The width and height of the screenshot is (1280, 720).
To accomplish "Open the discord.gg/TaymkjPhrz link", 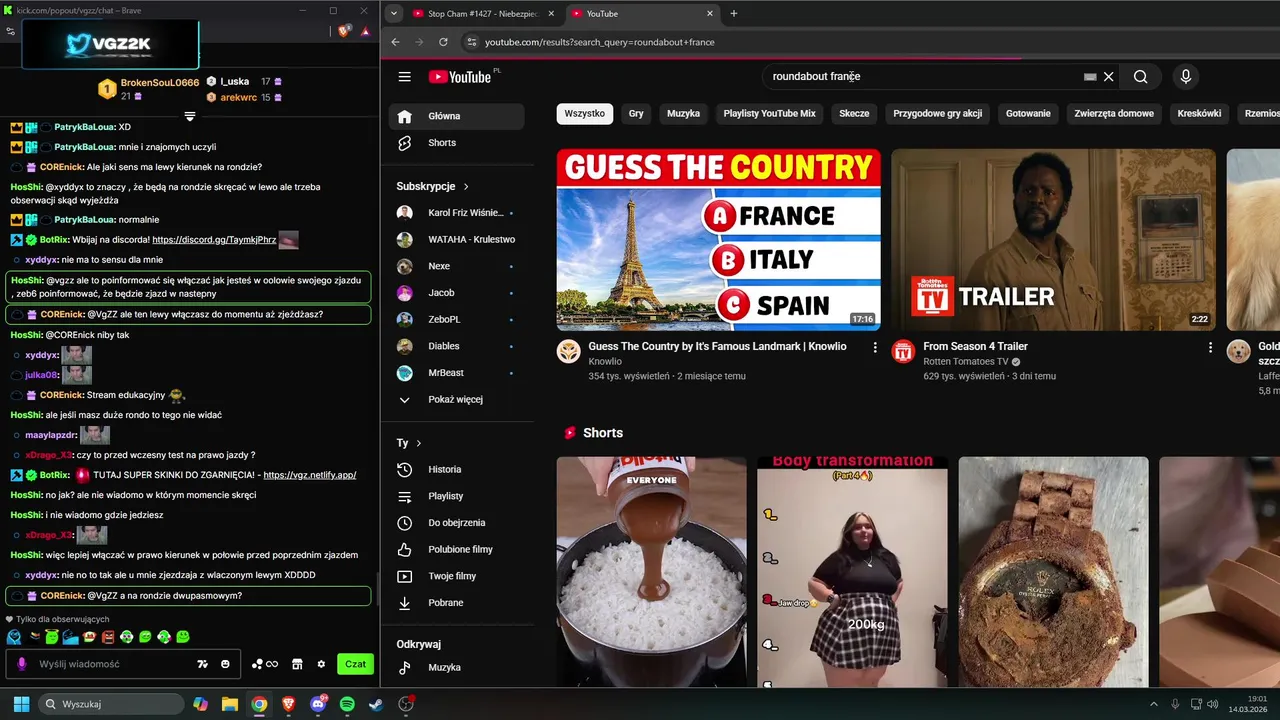I will pyautogui.click(x=214, y=240).
